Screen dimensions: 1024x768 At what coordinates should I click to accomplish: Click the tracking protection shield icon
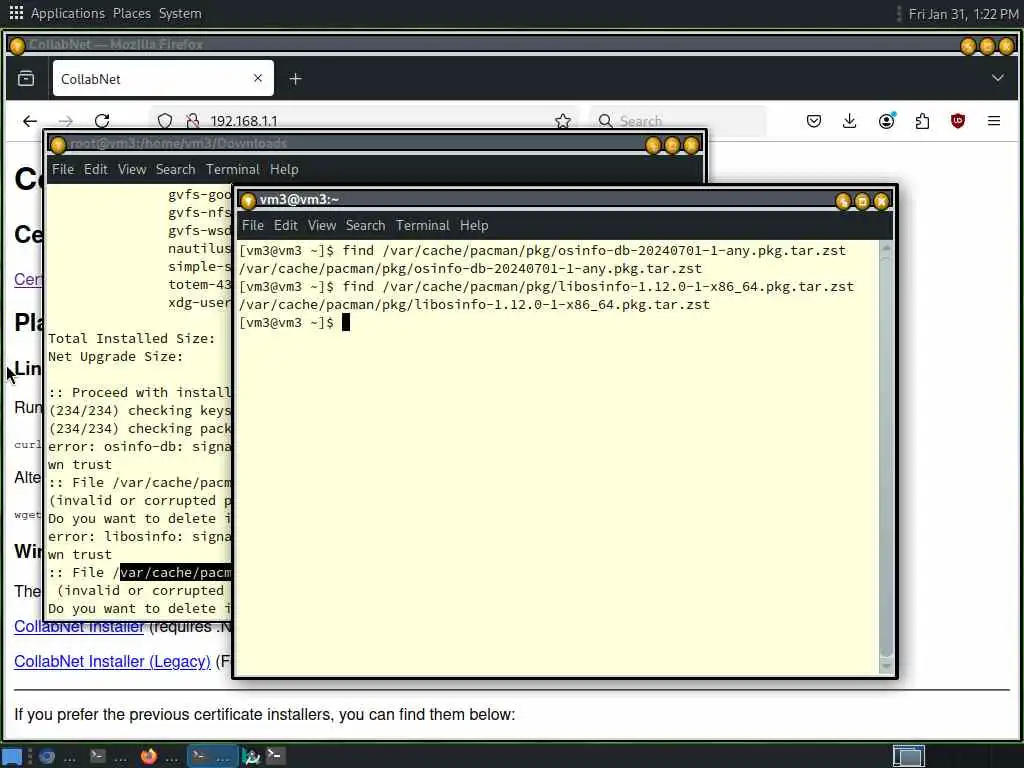pos(165,121)
